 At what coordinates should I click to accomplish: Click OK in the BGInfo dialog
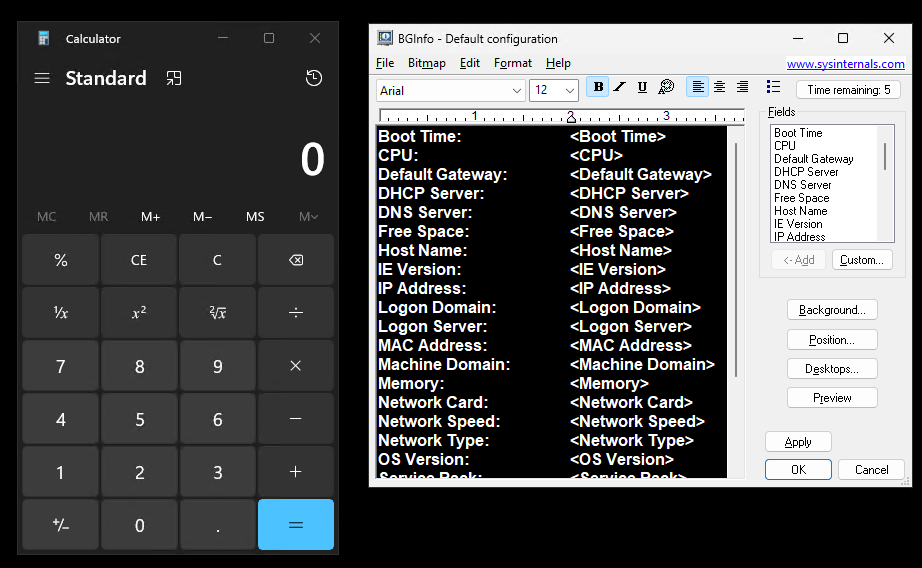(798, 470)
